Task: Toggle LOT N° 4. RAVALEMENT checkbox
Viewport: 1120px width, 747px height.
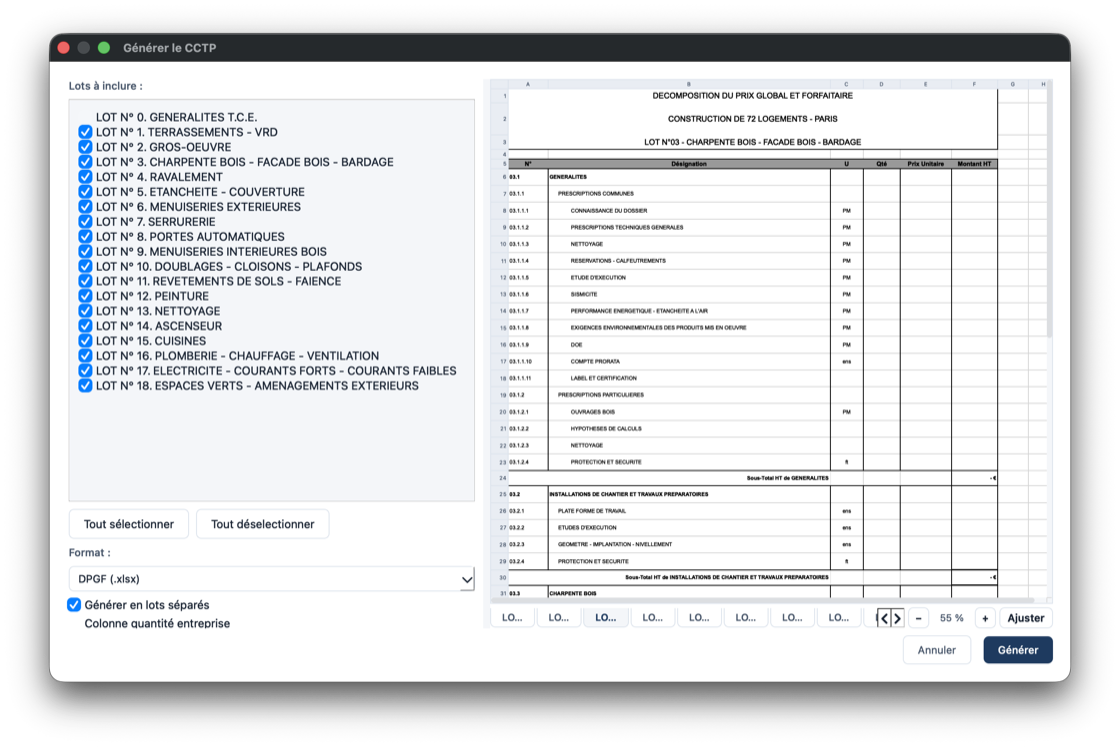Action: click(85, 177)
